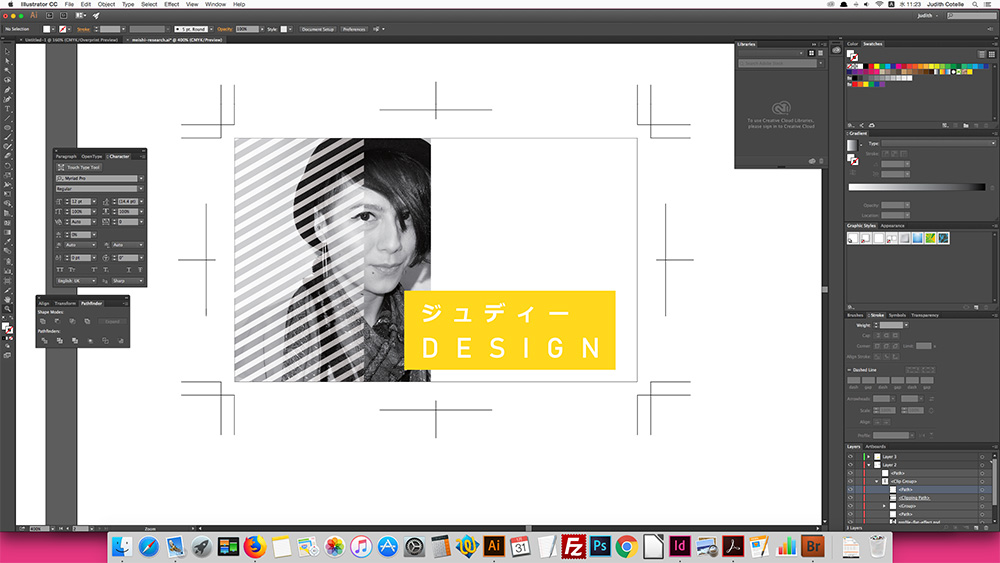The width and height of the screenshot is (1000, 563).
Task: Open the Effect menu
Action: coord(172,5)
